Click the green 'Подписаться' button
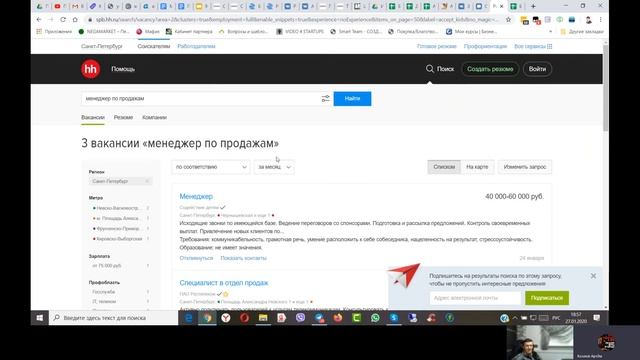Screen dimensions: 640x360 pos(547,298)
